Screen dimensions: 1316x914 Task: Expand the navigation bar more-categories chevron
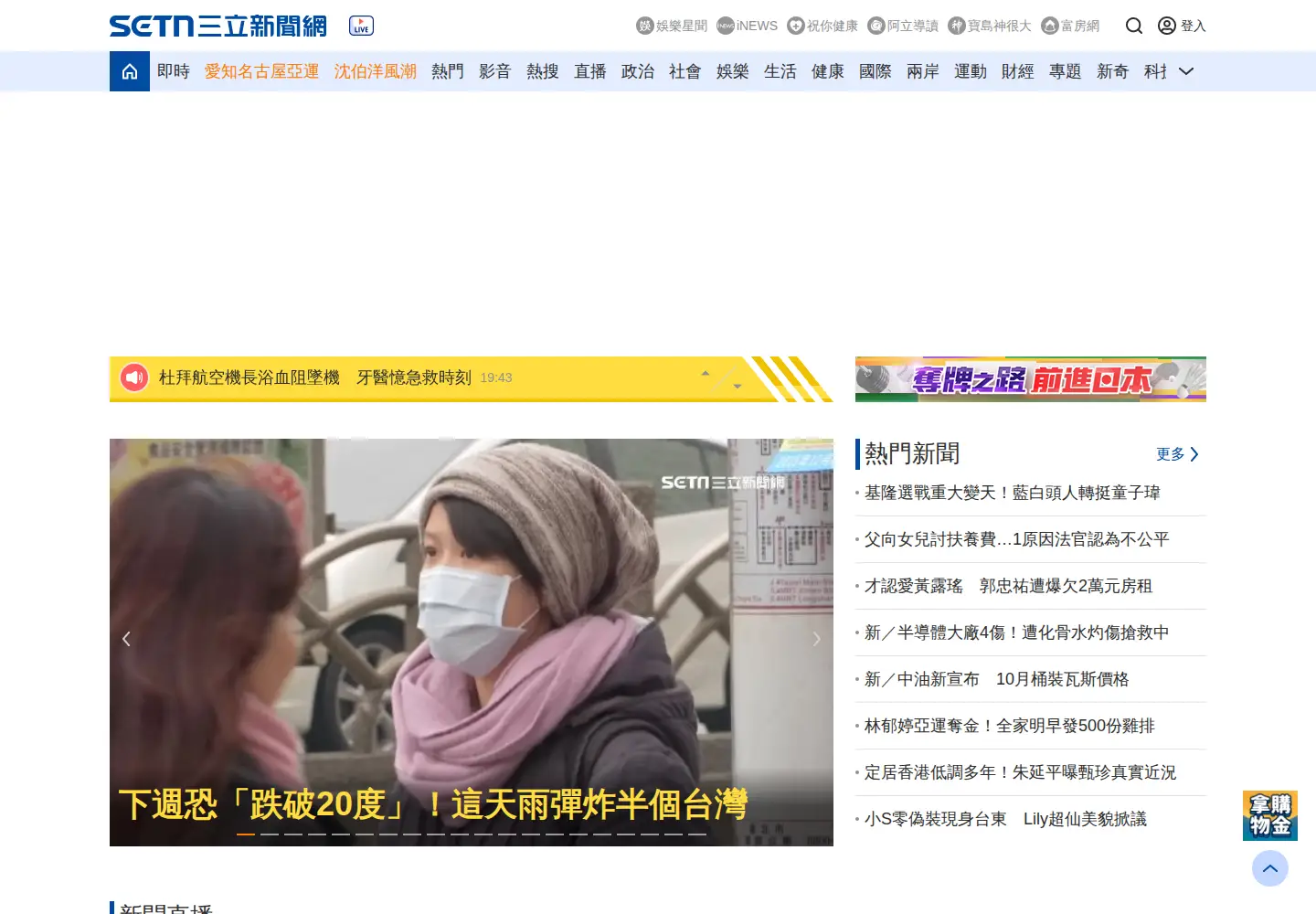[x=1186, y=71]
